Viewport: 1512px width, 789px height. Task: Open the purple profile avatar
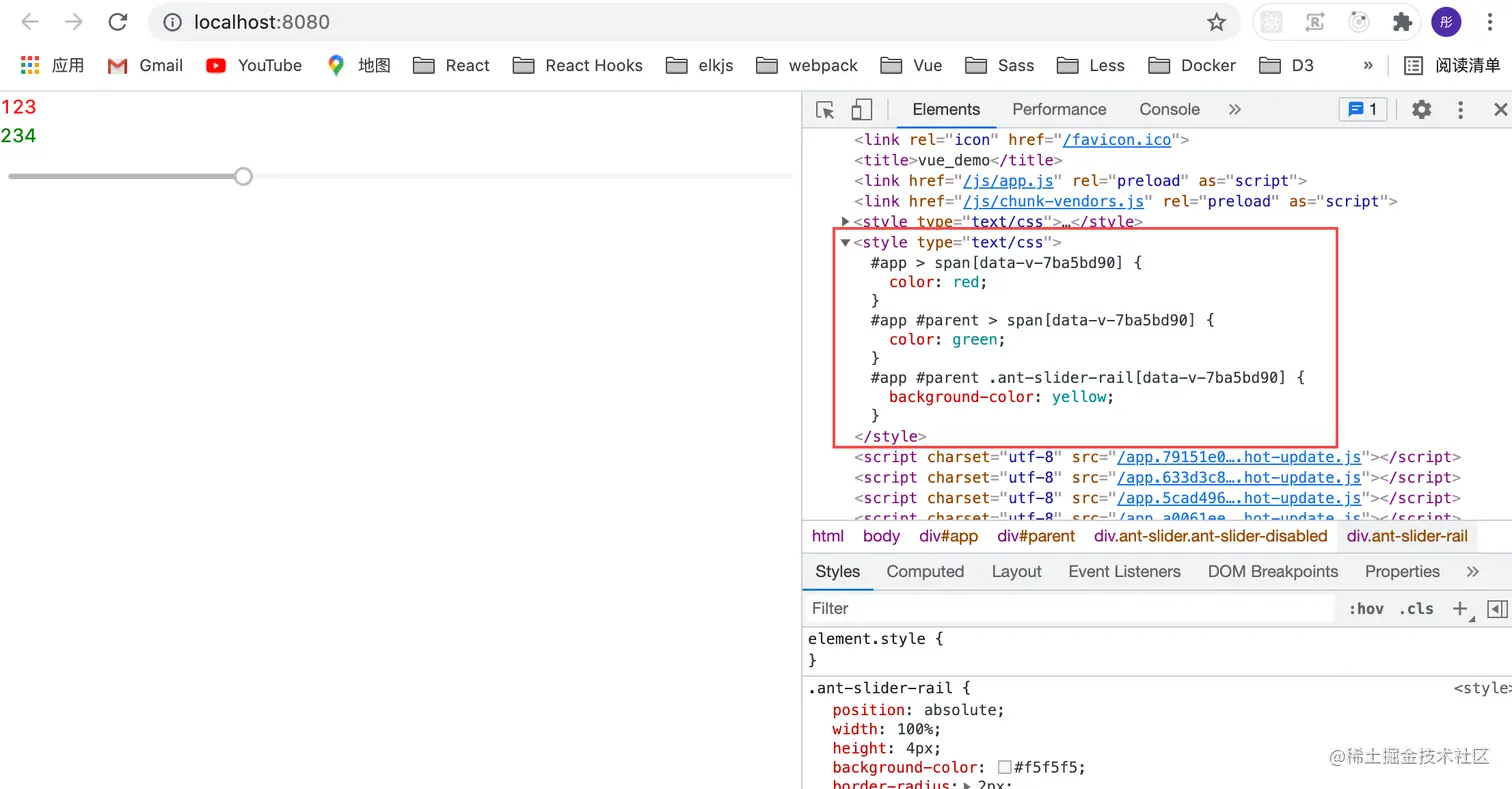coord(1446,22)
